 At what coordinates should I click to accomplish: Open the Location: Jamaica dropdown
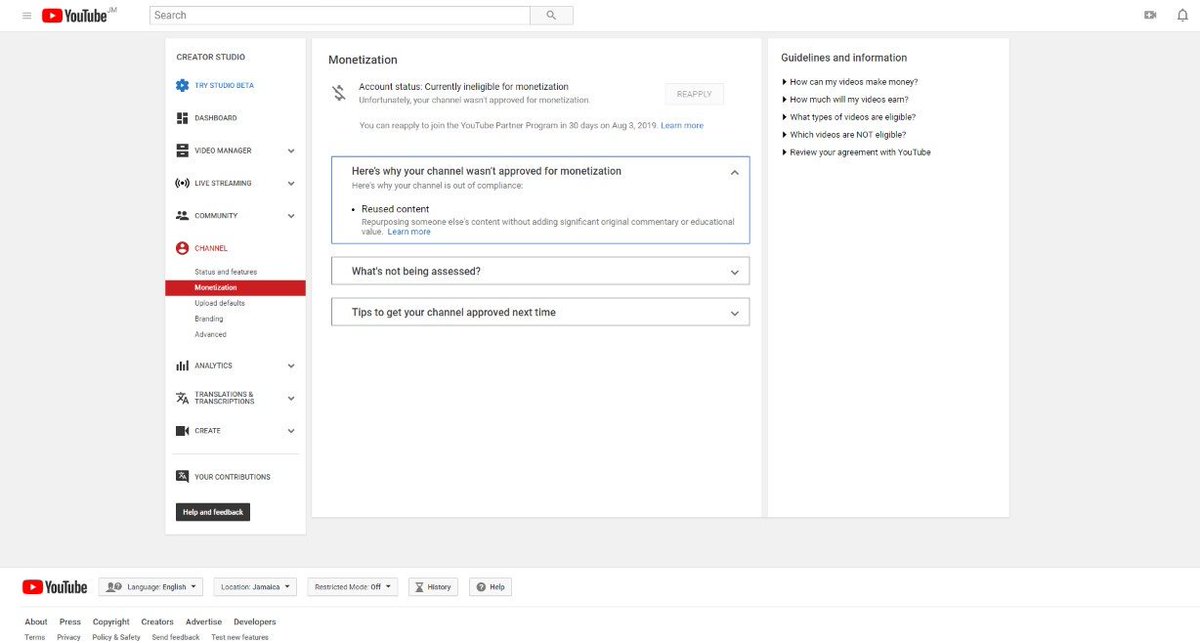pos(256,587)
